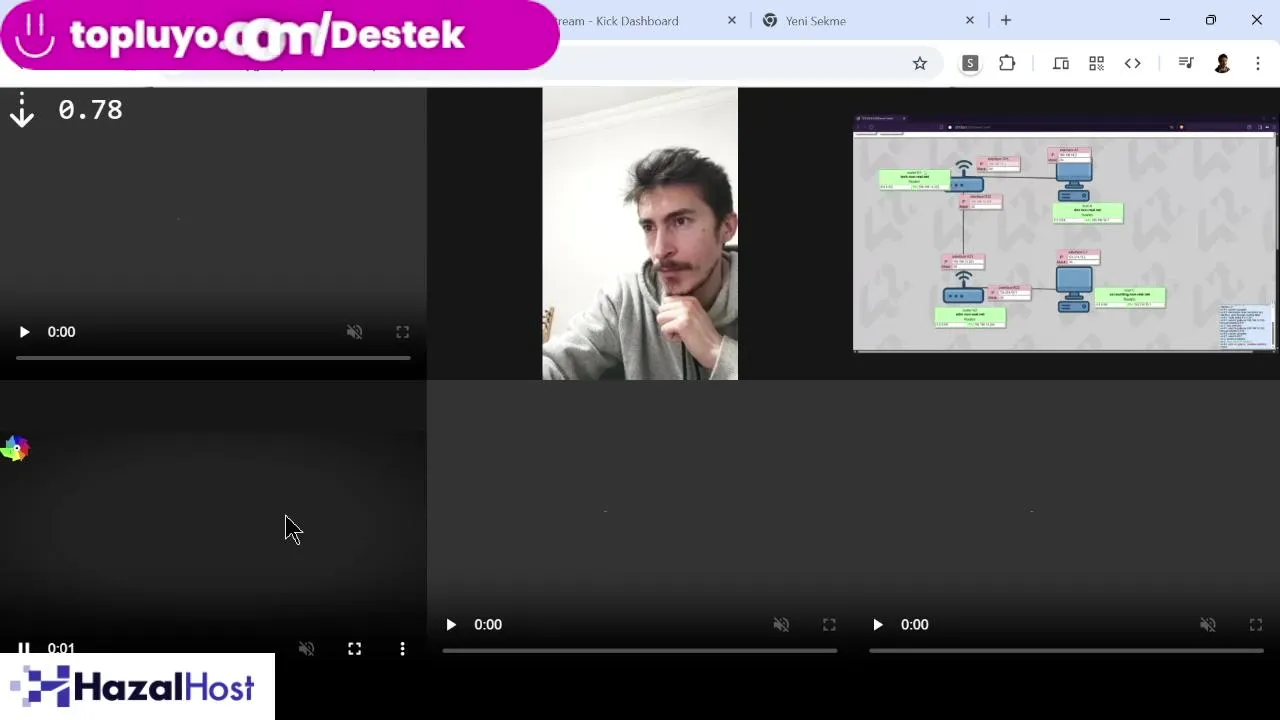The height and width of the screenshot is (720, 1280).
Task: Enter fullscreen on the bottom-middle video
Action: (x=829, y=625)
